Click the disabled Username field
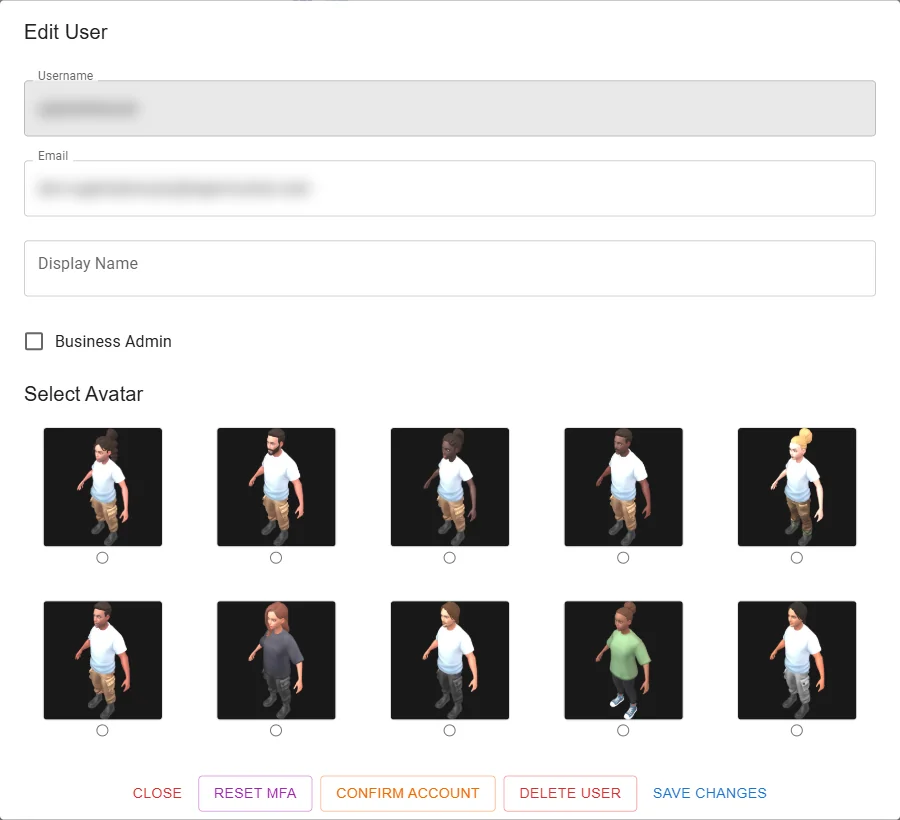Viewport: 900px width, 820px height. click(x=449, y=108)
